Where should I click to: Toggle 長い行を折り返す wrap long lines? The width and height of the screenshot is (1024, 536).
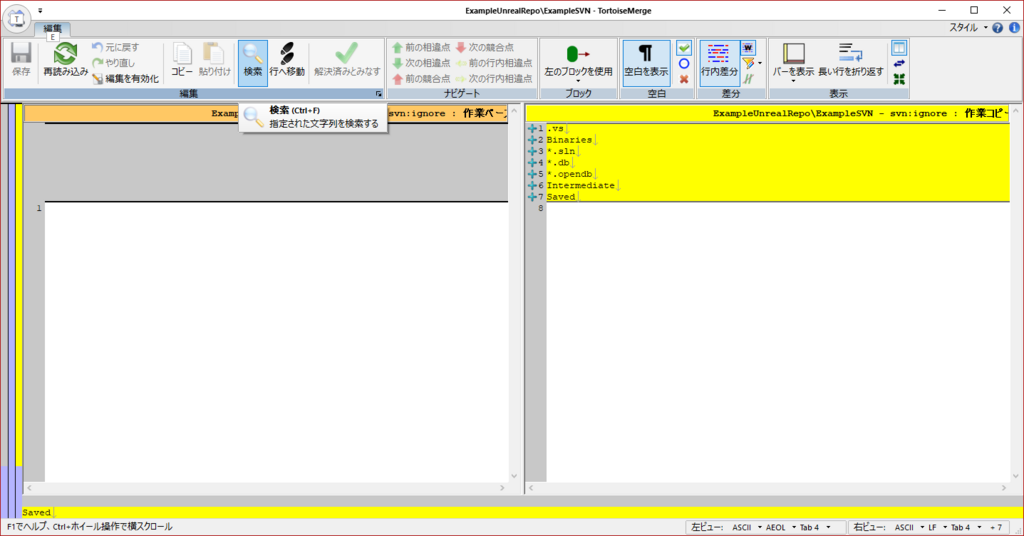[851, 60]
